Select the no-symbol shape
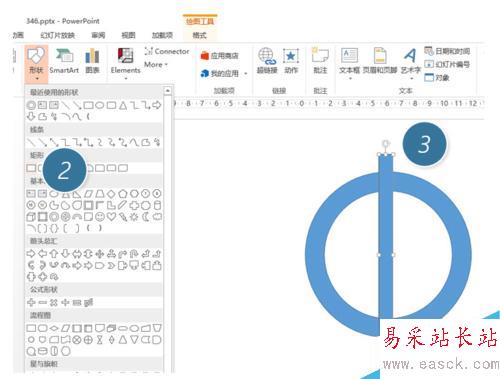The width and height of the screenshot is (500, 379). pyautogui.click(x=66, y=217)
